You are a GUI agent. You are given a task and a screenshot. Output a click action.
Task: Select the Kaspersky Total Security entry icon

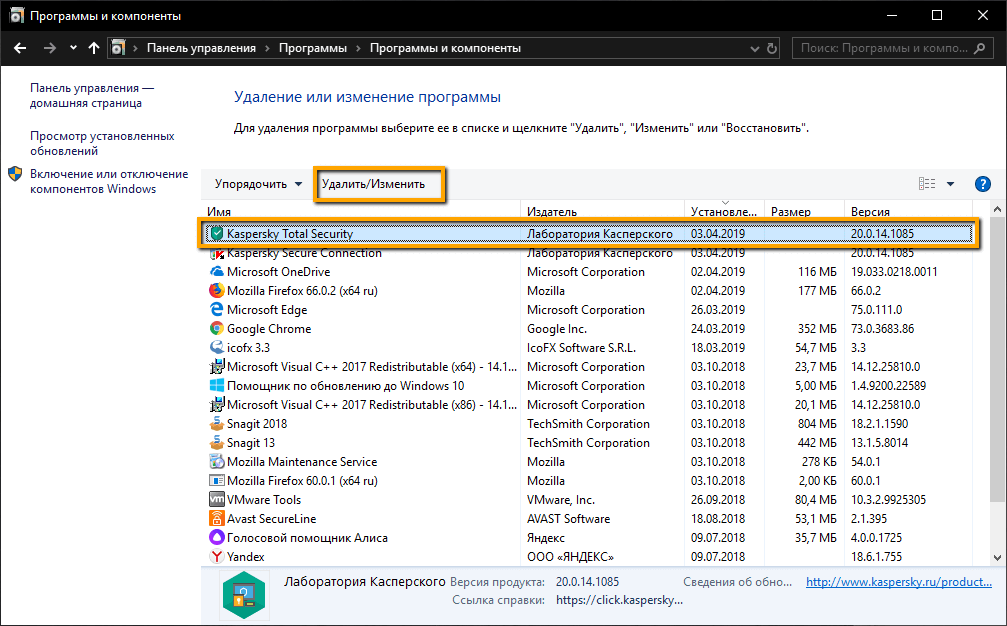[x=215, y=233]
